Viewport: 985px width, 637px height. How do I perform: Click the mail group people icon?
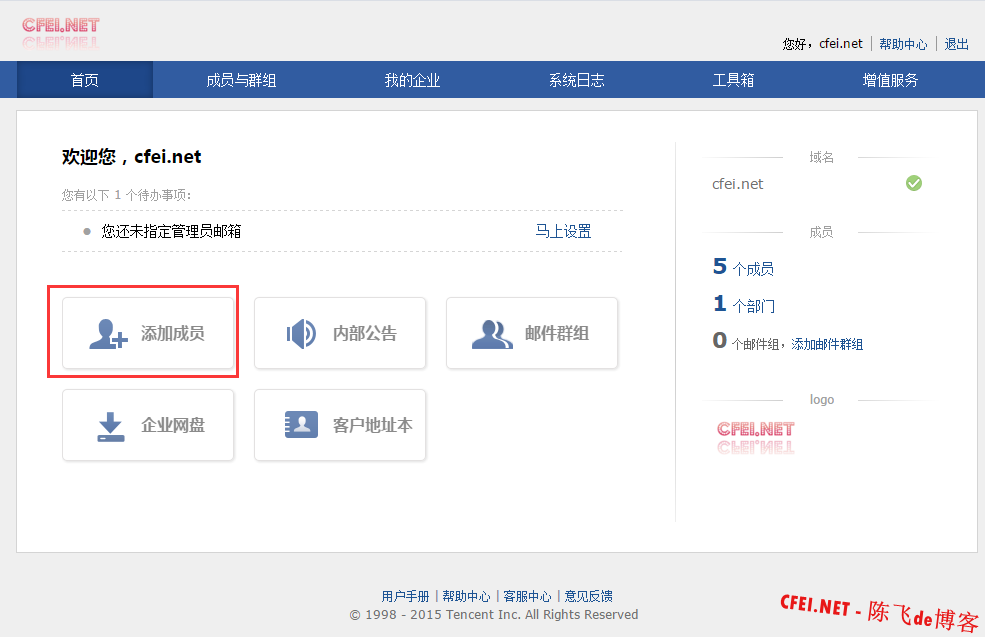pos(492,334)
